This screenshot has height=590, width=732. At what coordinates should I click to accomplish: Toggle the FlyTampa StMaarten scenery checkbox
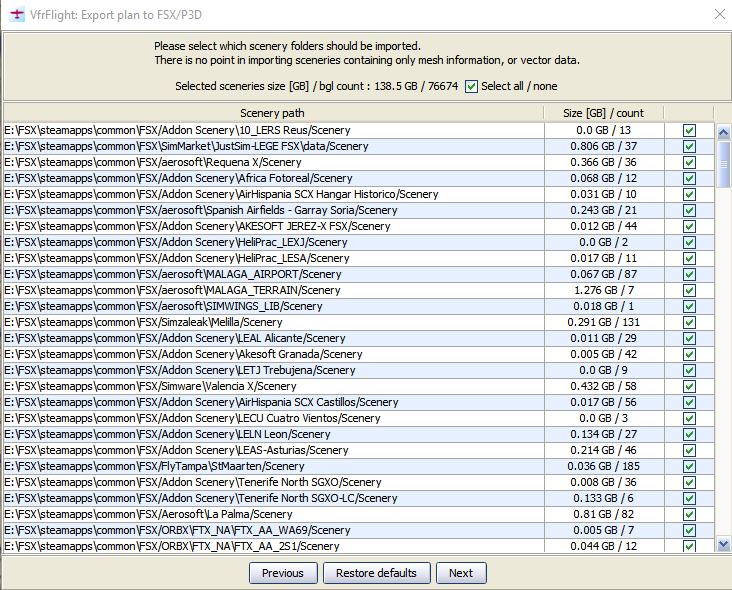689,466
